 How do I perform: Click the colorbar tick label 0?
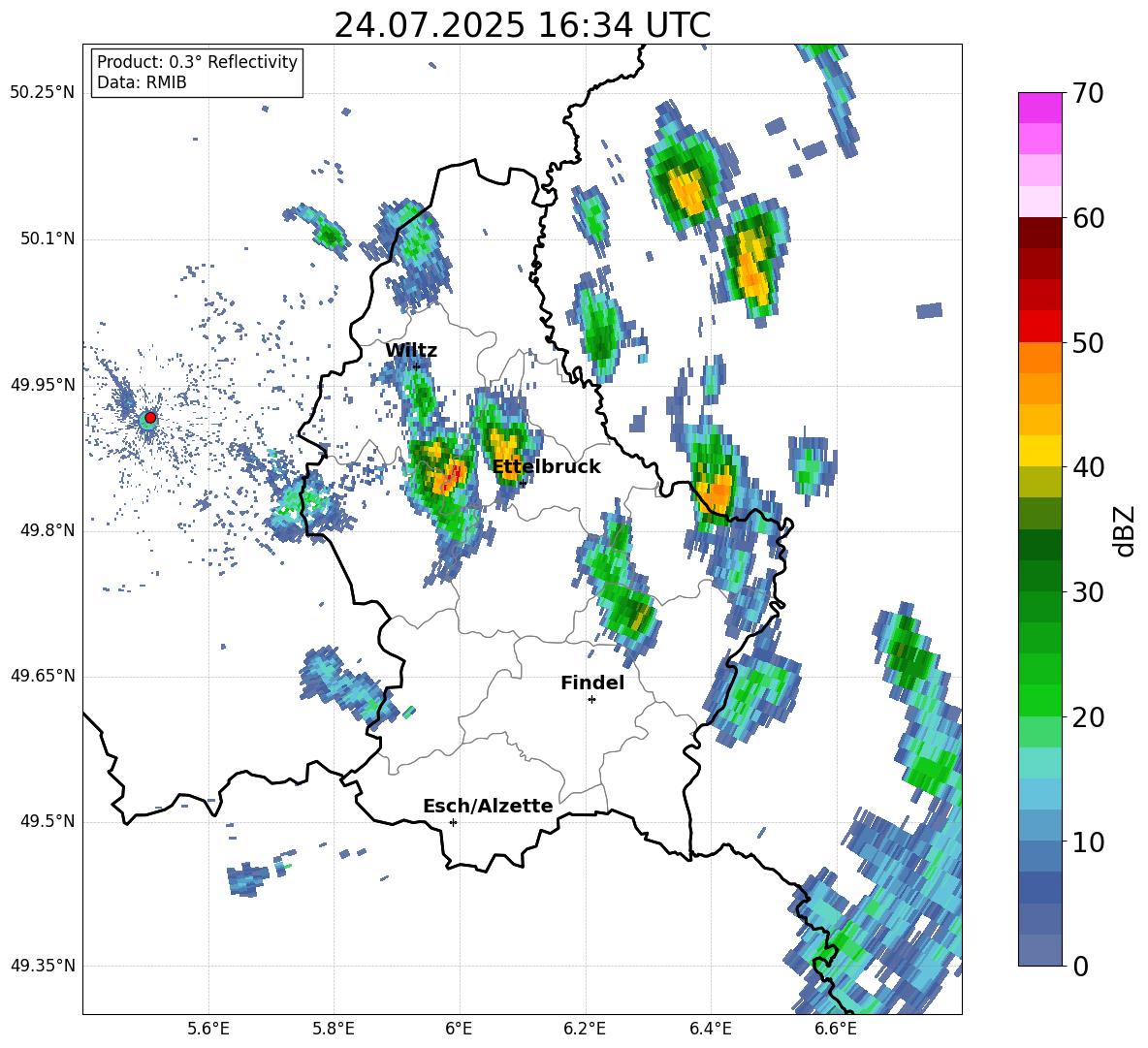coord(1080,966)
